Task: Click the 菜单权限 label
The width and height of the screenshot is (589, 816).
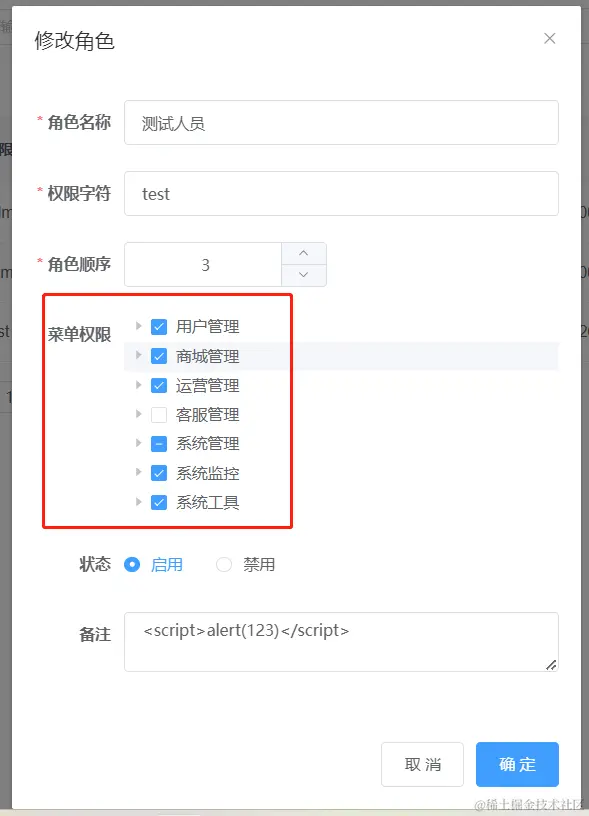Action: [79, 334]
